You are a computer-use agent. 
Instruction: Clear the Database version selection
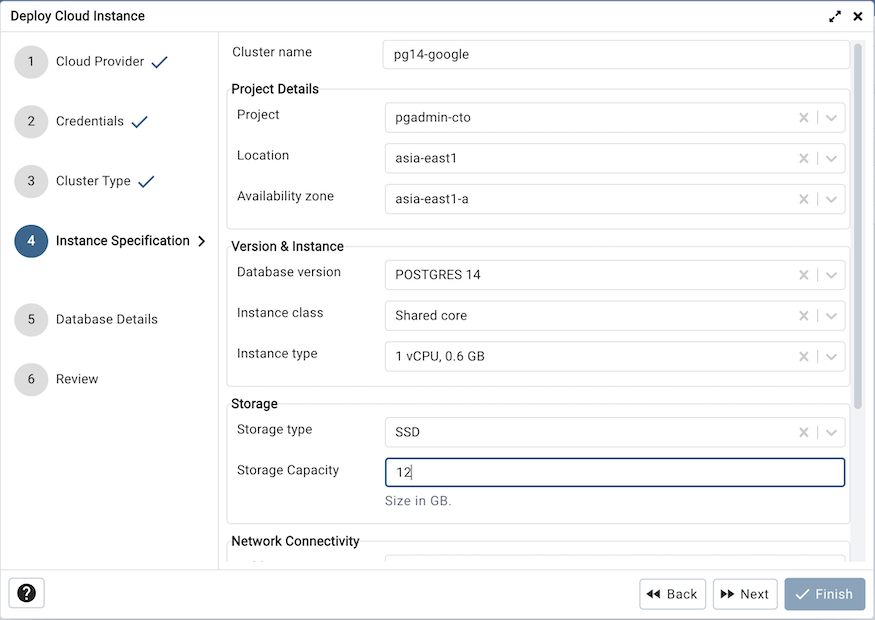point(804,274)
